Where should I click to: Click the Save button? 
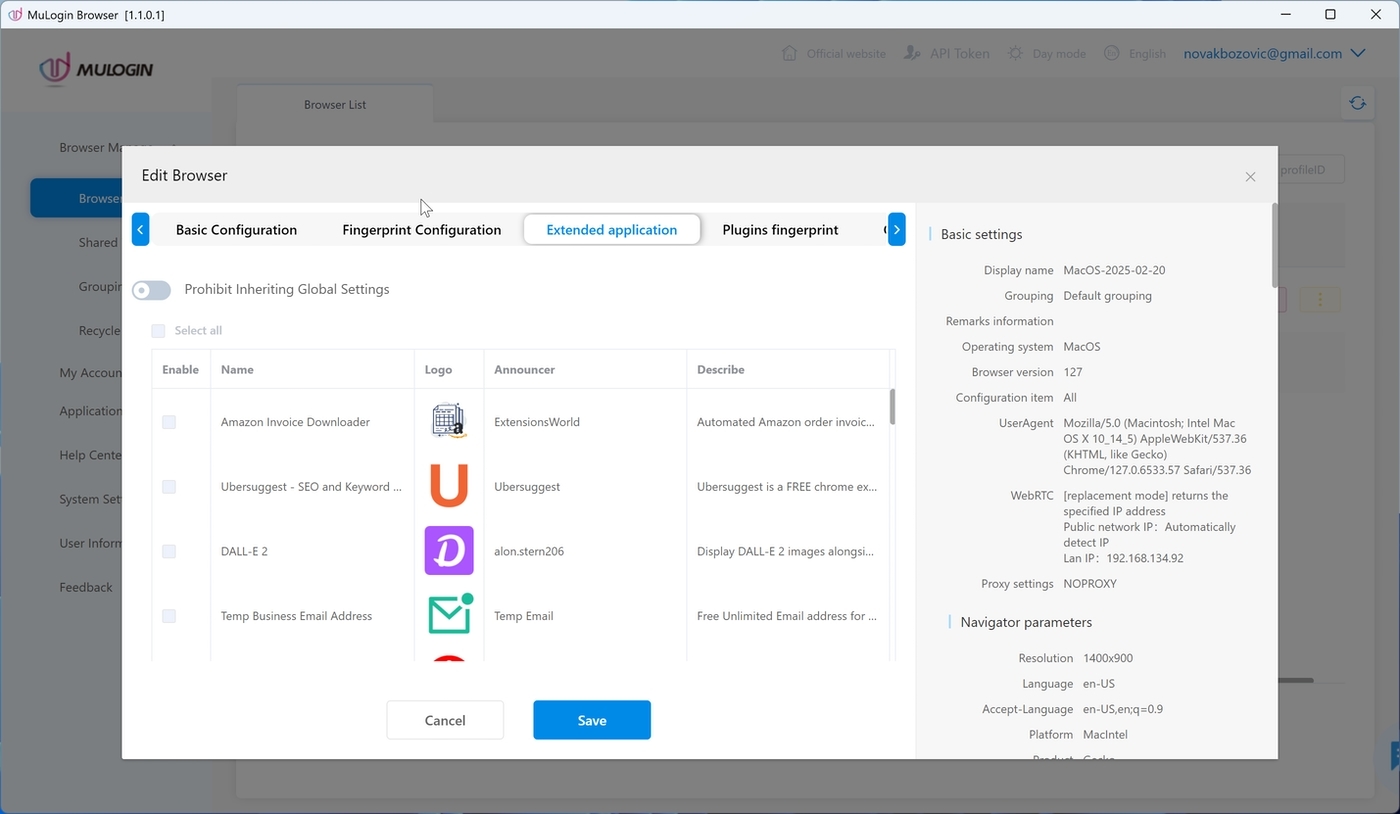click(x=592, y=720)
